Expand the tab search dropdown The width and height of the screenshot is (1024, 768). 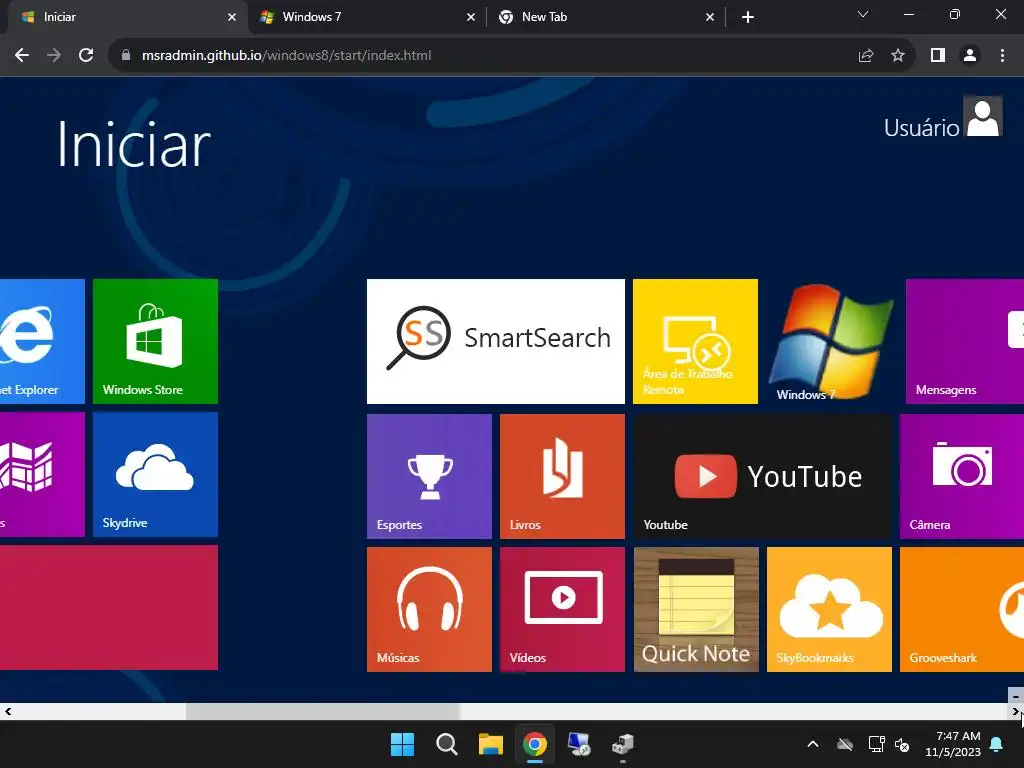click(x=863, y=14)
